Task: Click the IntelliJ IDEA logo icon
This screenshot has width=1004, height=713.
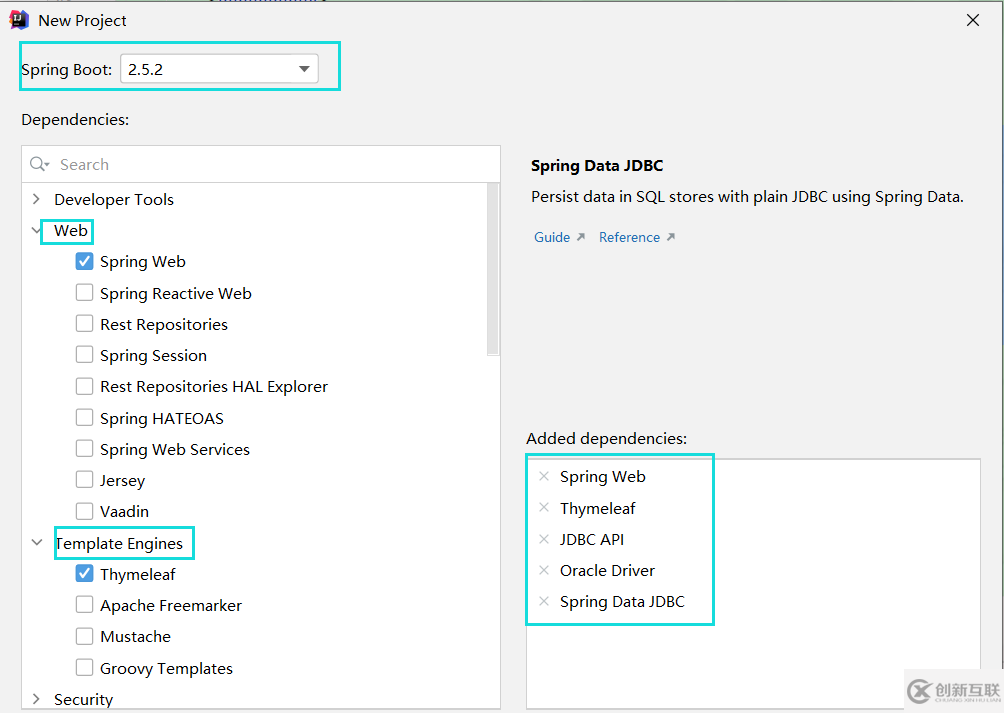Action: 19,20
